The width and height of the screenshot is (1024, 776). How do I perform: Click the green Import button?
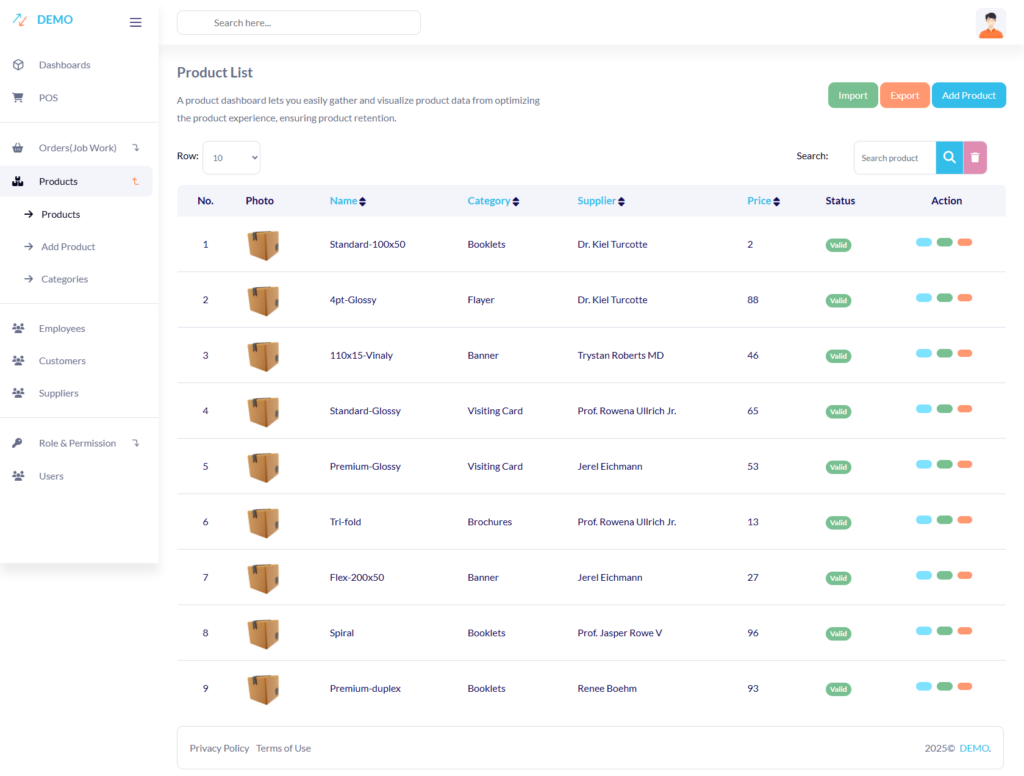[852, 95]
